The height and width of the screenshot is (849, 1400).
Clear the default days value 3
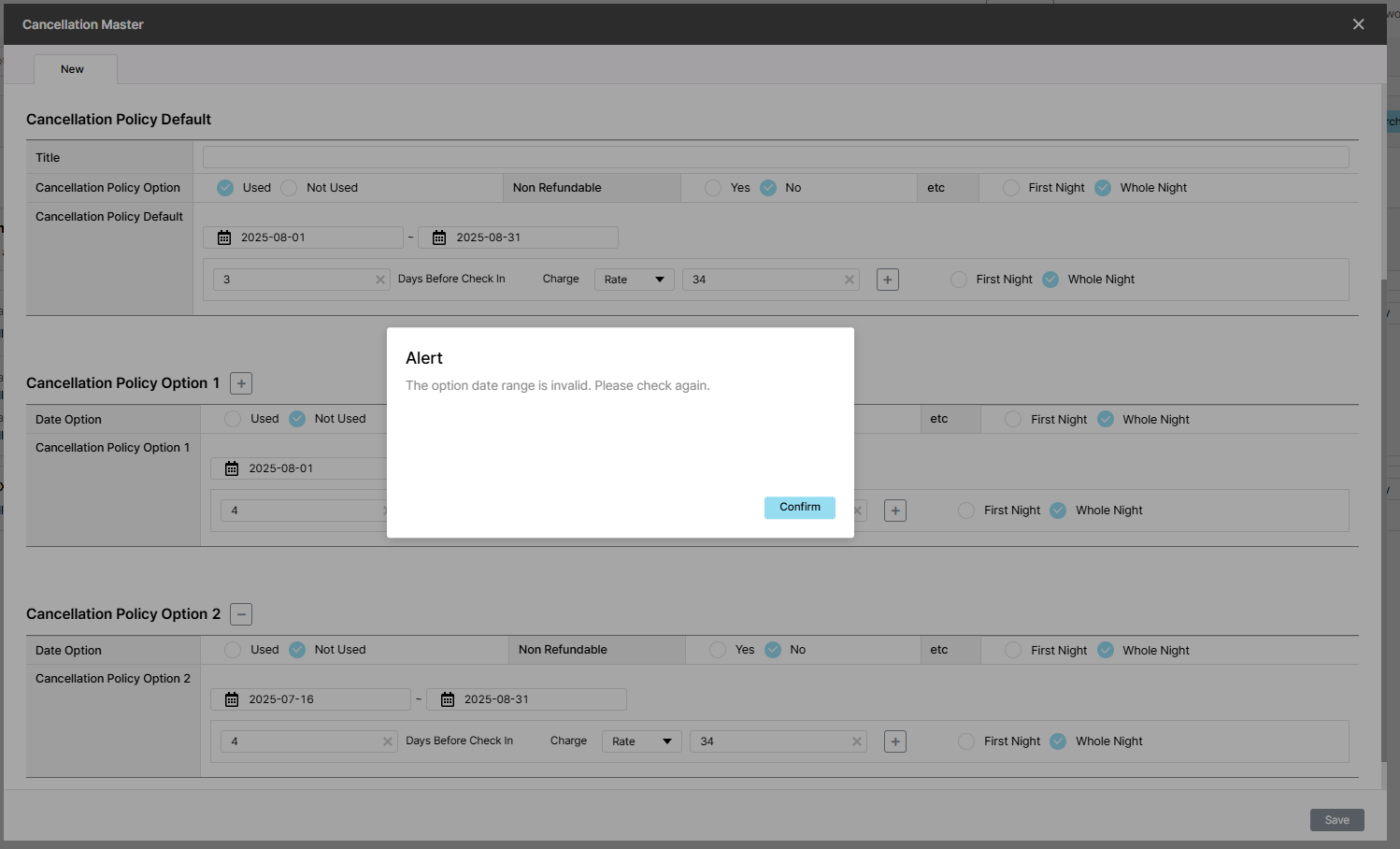[x=380, y=280]
